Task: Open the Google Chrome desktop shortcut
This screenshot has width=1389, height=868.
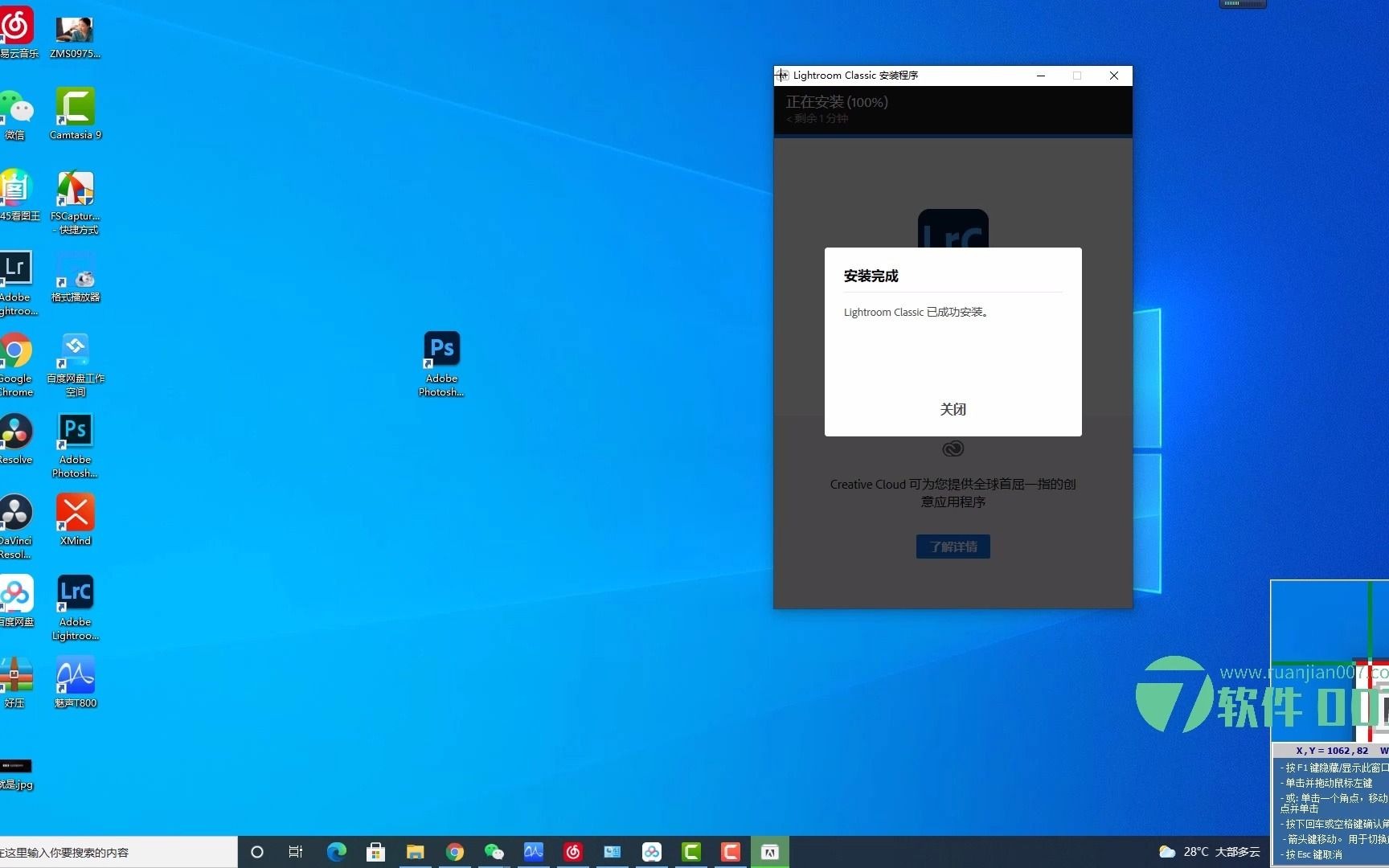Action: pos(17,366)
